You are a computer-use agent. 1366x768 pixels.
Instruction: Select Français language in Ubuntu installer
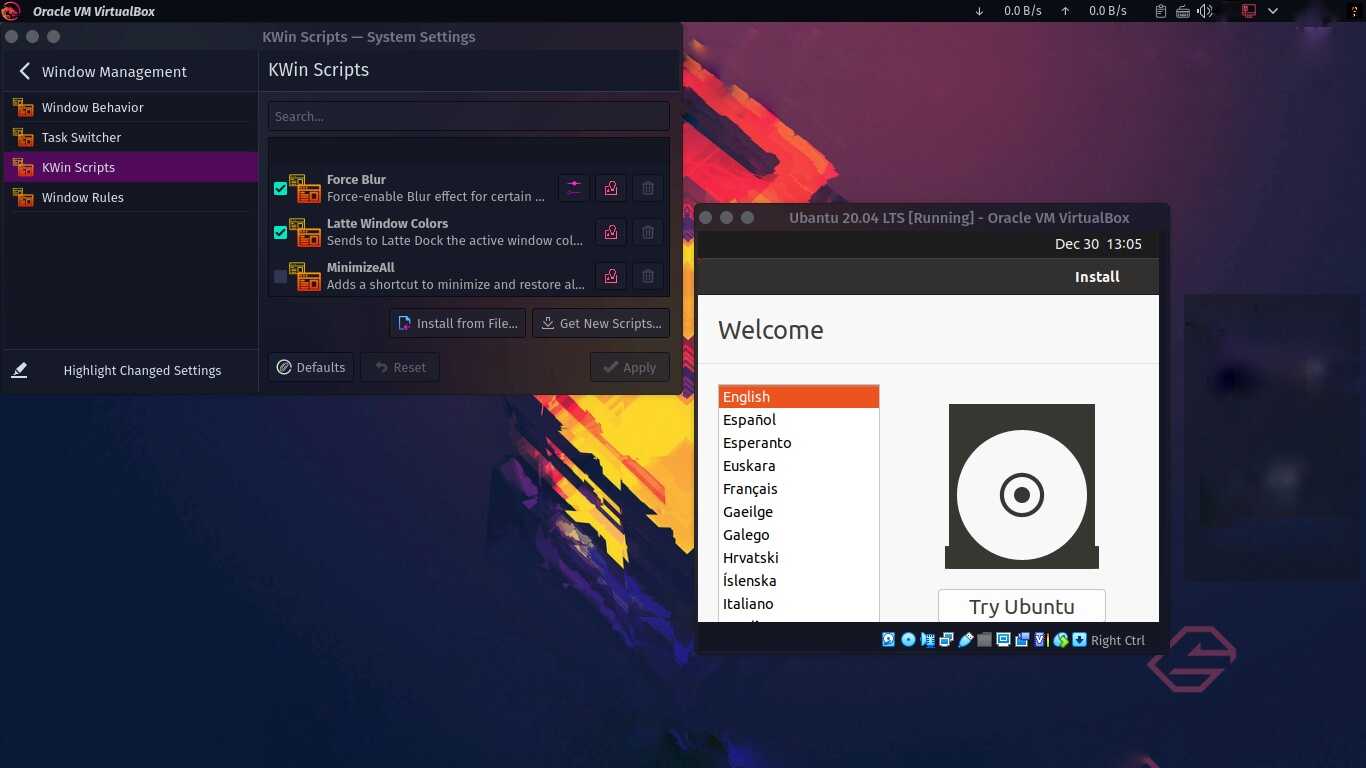click(x=799, y=489)
